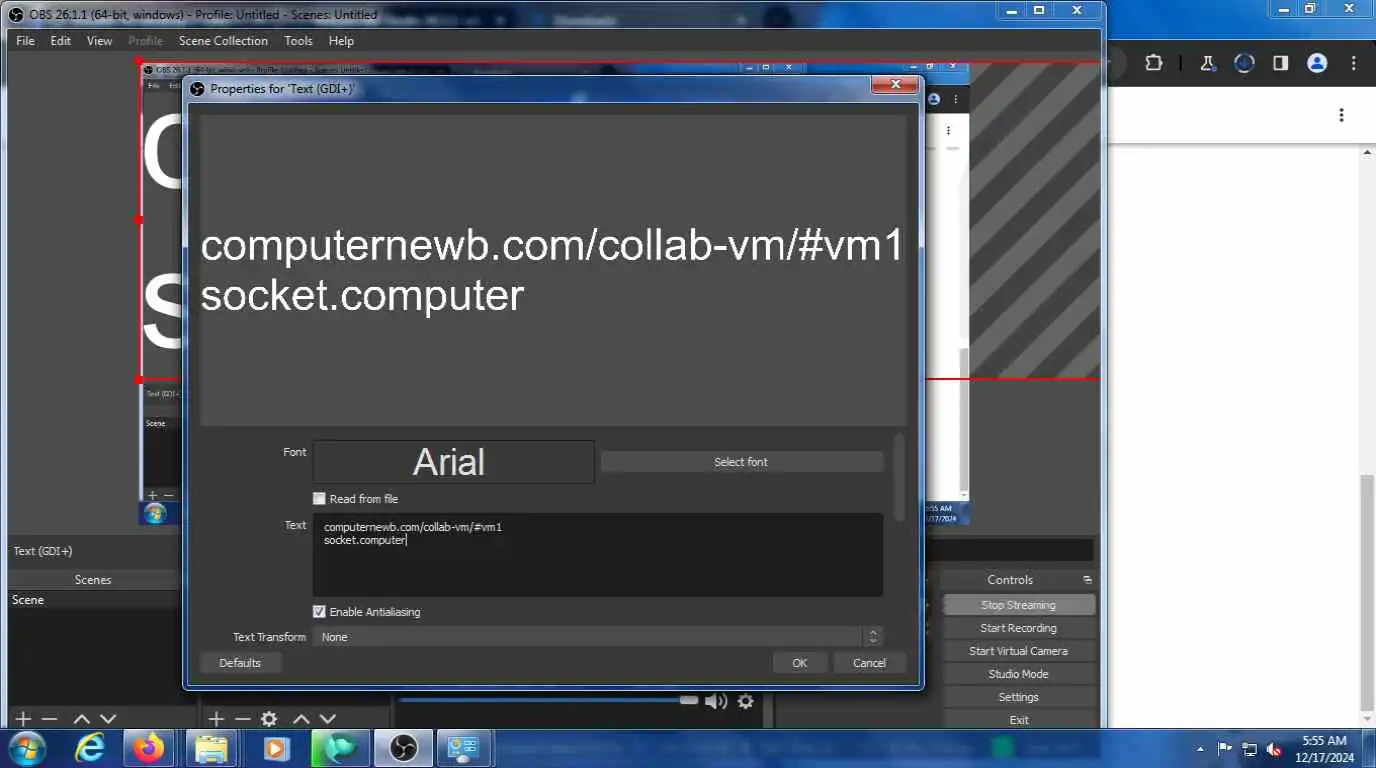
Task: Move source down with the down arrow
Action: click(x=327, y=719)
